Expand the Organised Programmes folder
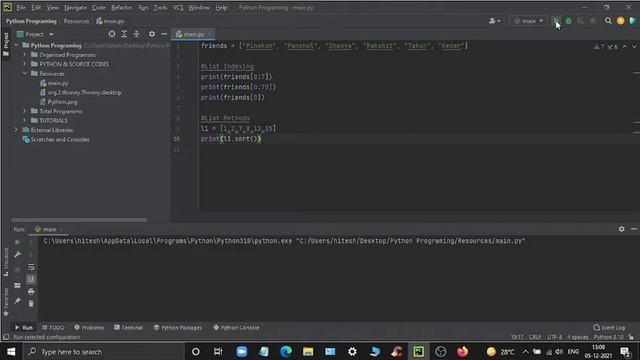The image size is (640, 360). coord(24,55)
